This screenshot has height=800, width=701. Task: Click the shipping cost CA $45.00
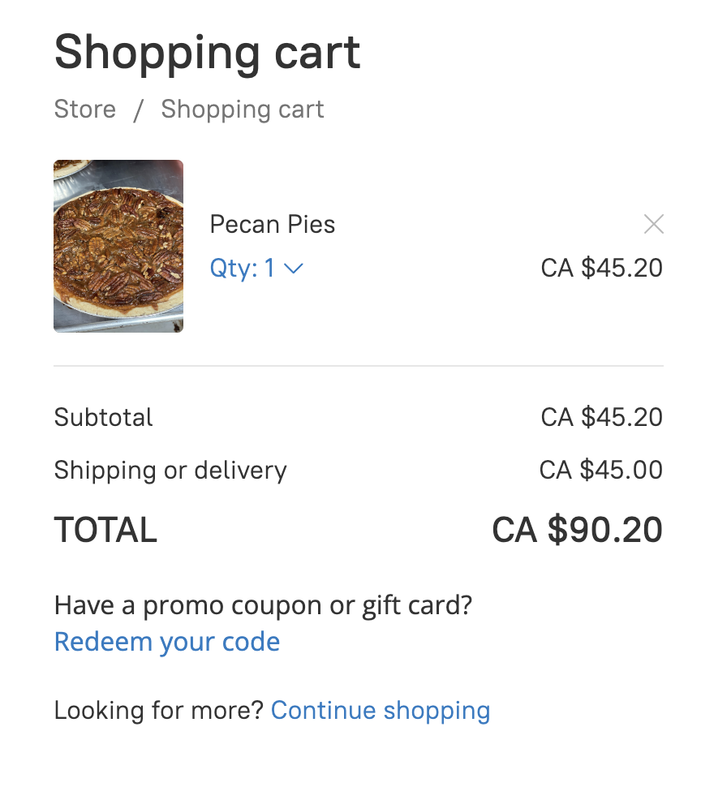coord(600,470)
